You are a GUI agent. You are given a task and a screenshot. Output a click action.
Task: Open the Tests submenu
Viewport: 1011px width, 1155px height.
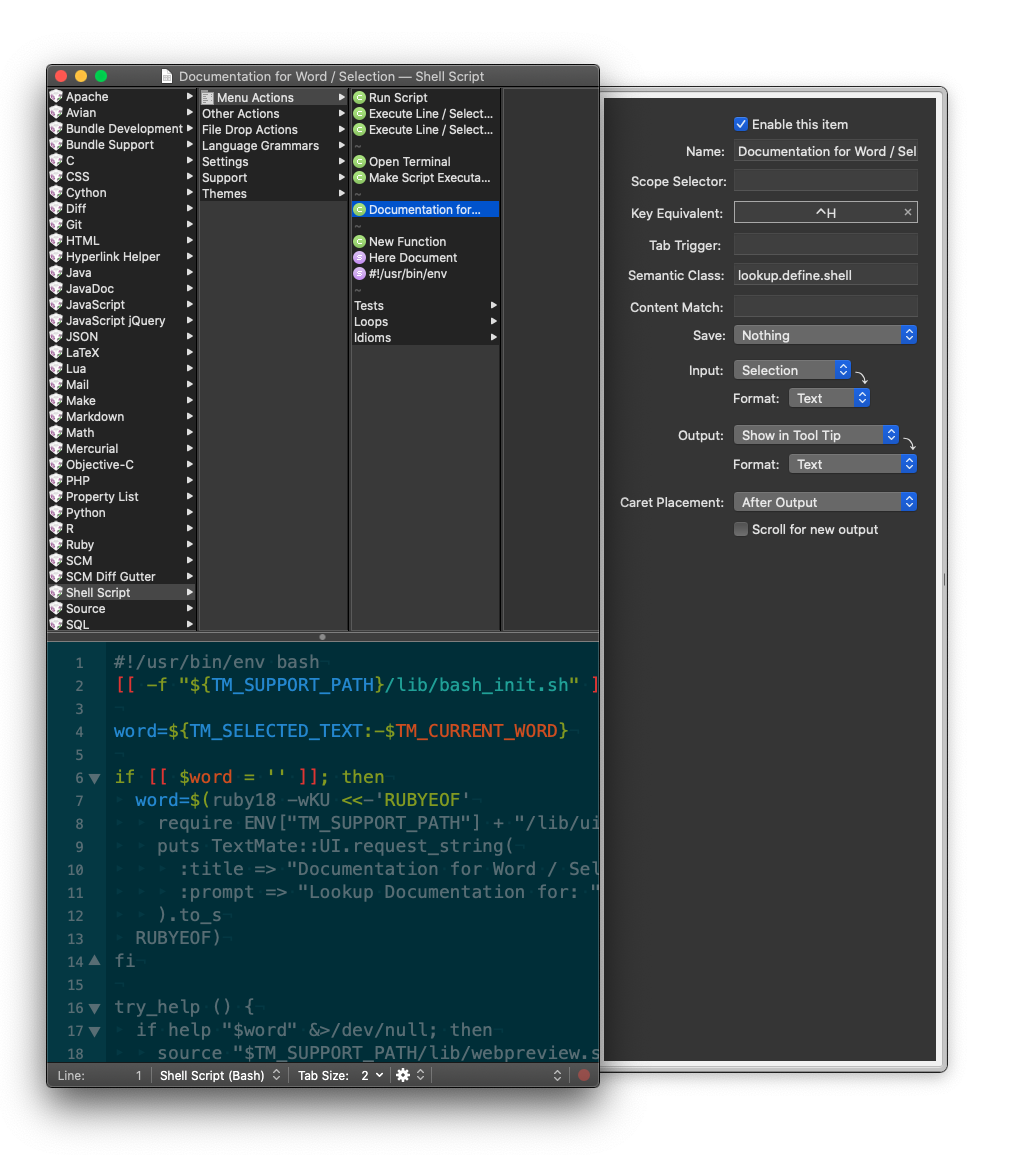click(x=426, y=306)
